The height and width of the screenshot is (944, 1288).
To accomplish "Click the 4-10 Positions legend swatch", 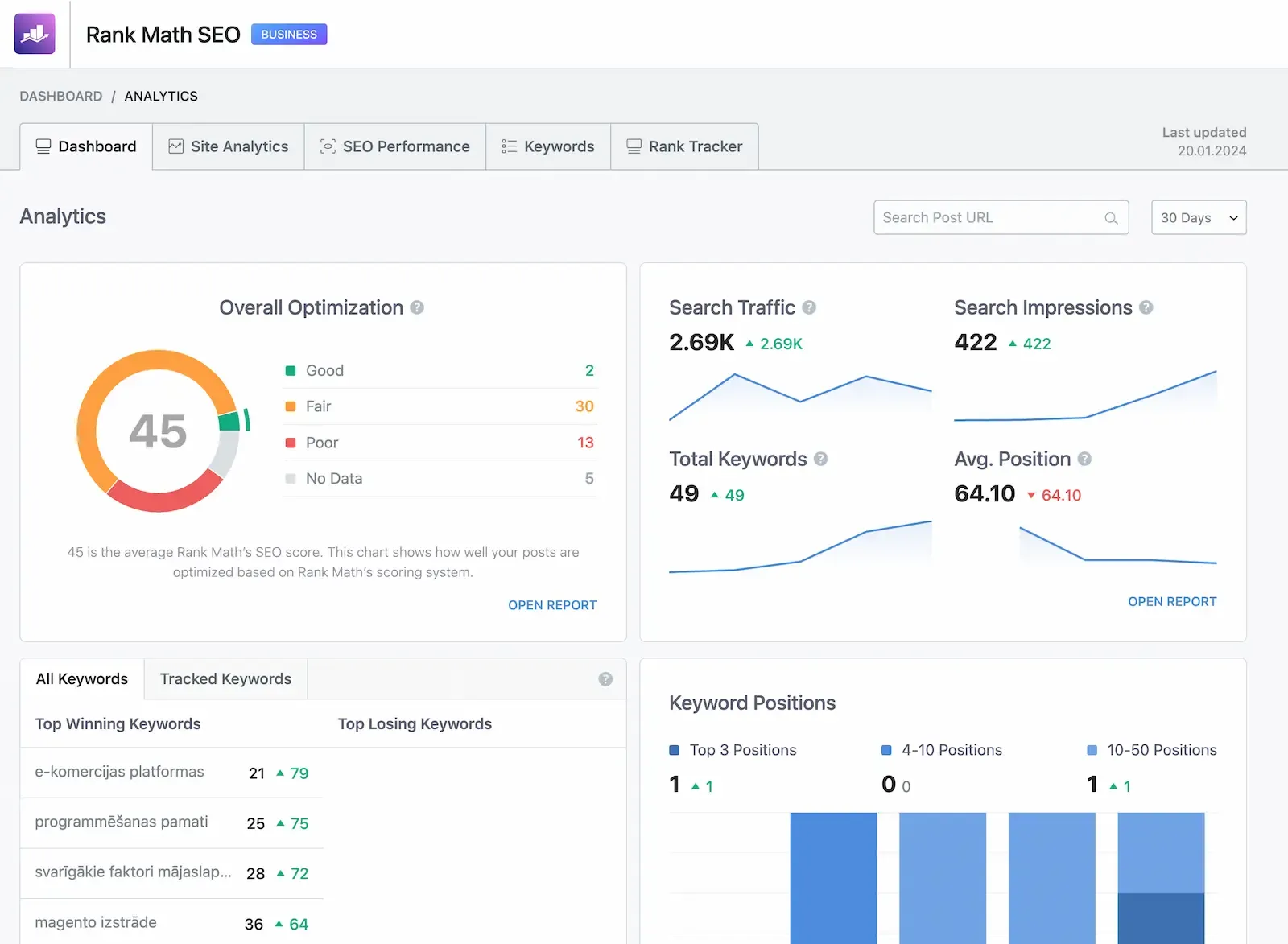I will pyautogui.click(x=886, y=750).
